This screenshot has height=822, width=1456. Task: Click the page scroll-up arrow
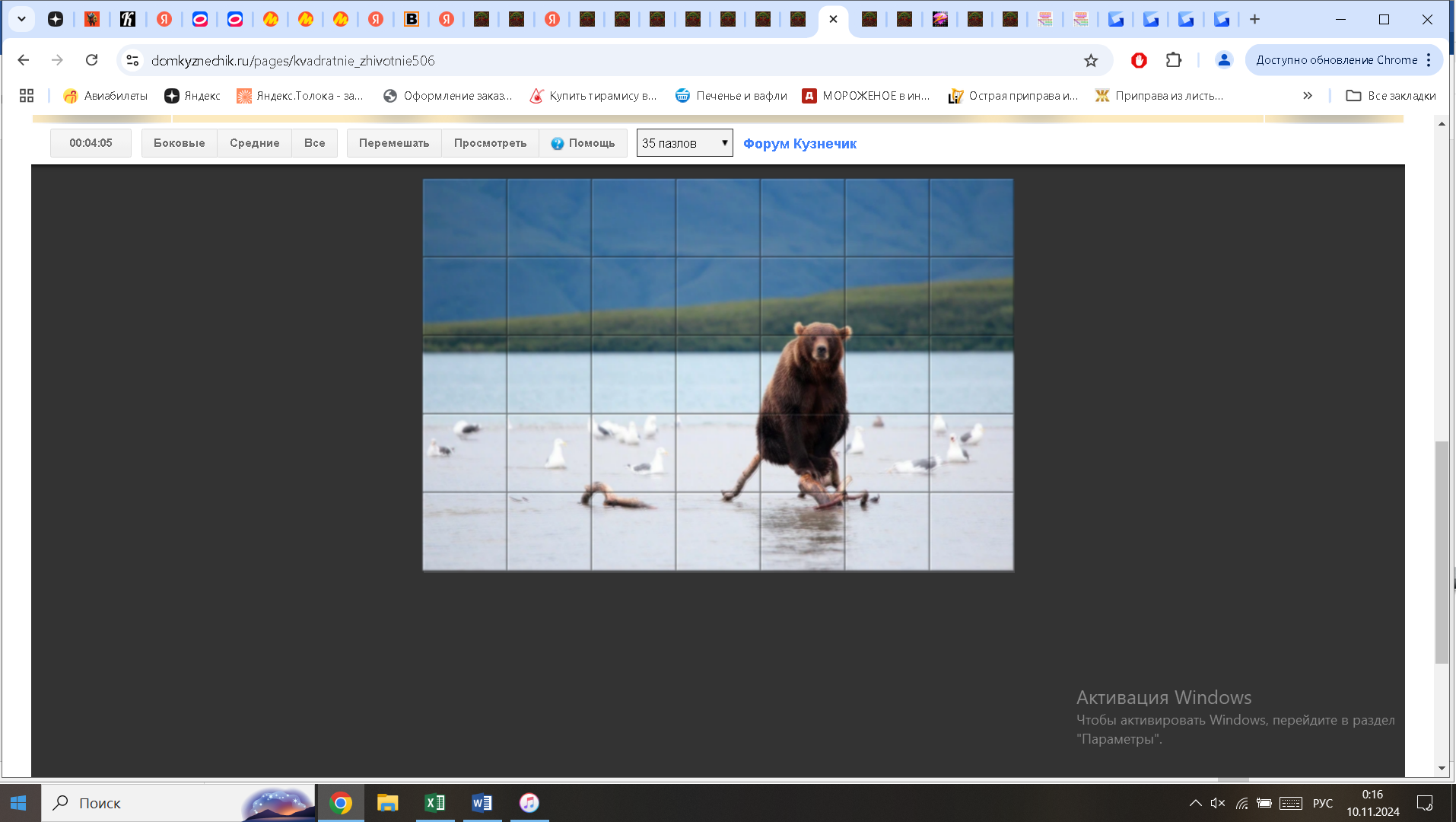tap(1442, 123)
